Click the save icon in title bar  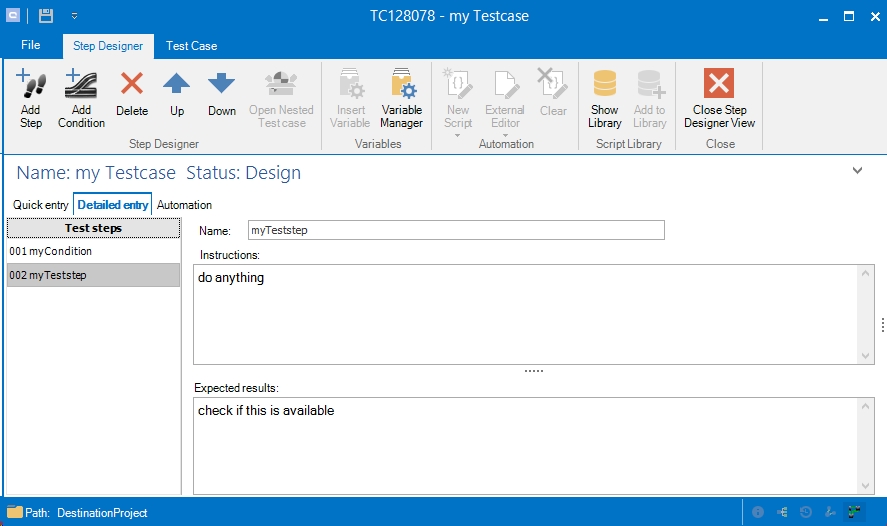46,16
